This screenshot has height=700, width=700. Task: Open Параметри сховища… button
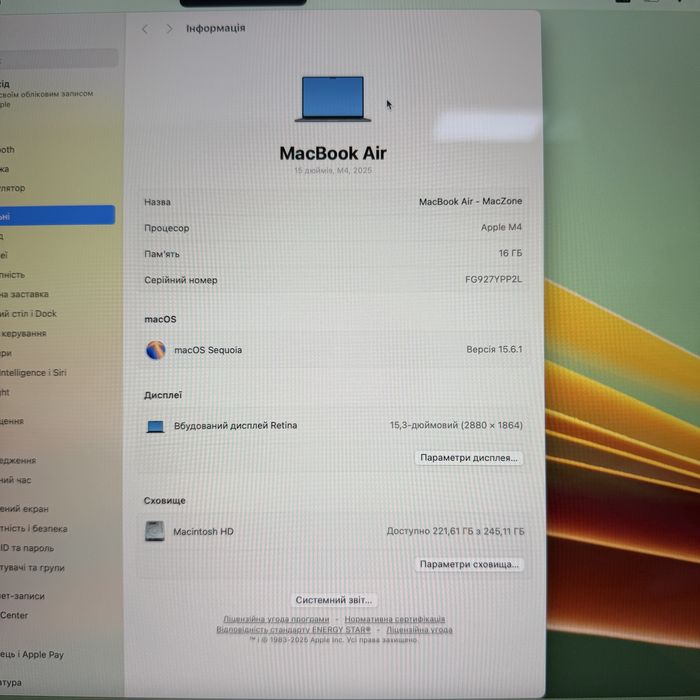tap(469, 564)
